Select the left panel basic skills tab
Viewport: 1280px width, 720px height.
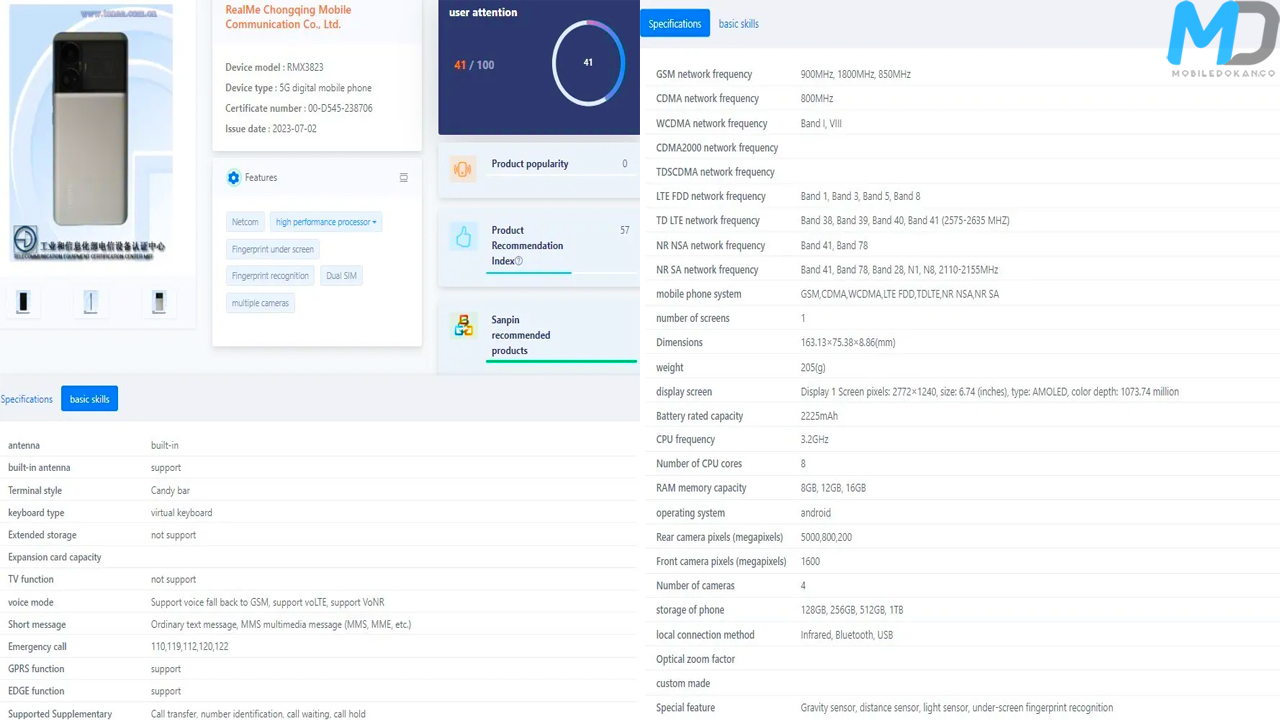tap(89, 399)
